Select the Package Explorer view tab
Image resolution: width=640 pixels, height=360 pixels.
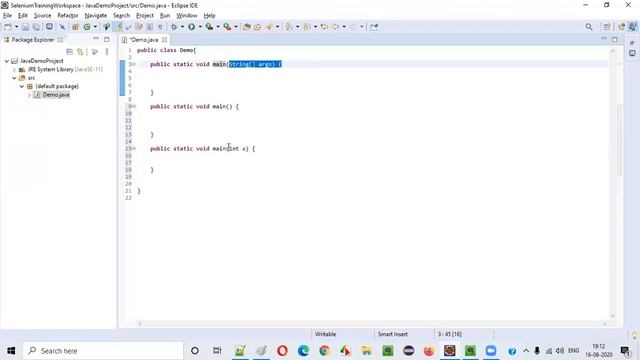[33, 40]
